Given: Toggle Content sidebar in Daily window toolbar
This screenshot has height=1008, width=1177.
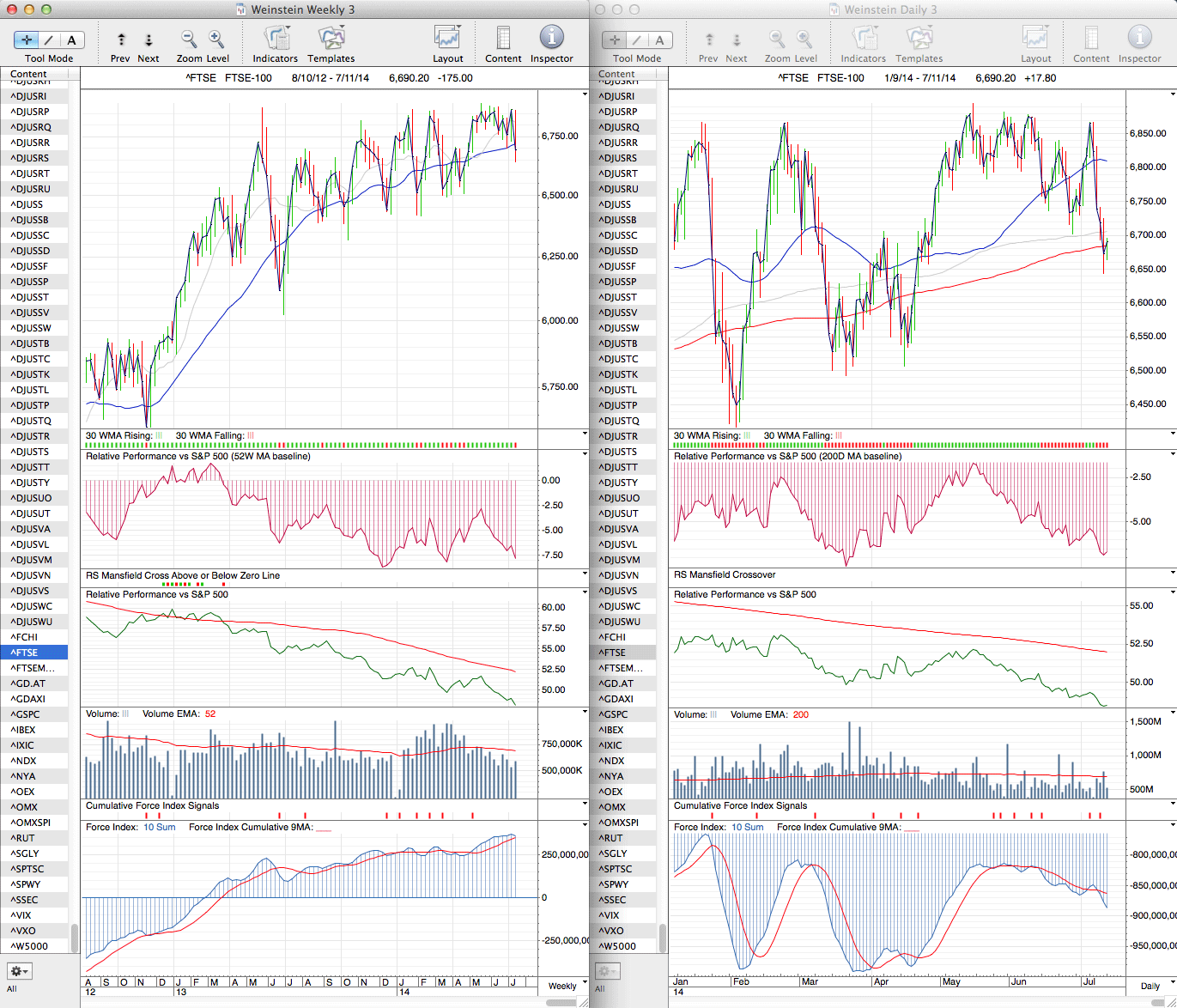Looking at the screenshot, I should (1091, 38).
